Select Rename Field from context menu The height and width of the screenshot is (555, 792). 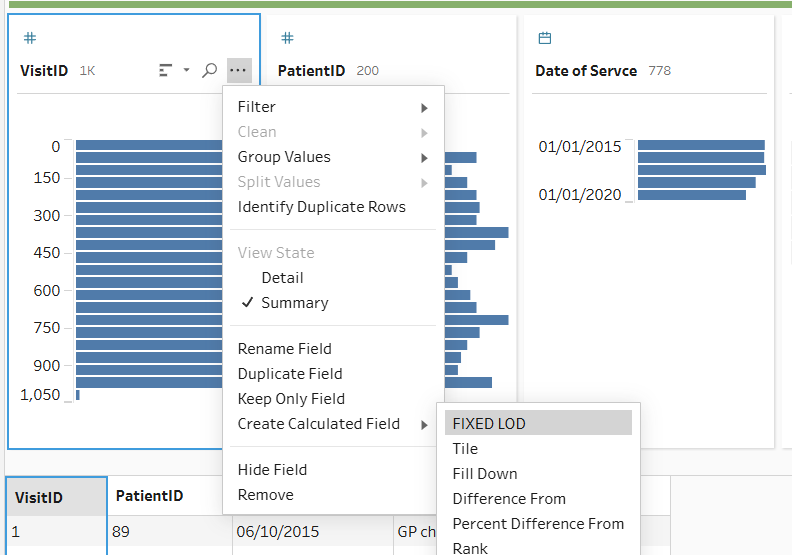click(284, 349)
